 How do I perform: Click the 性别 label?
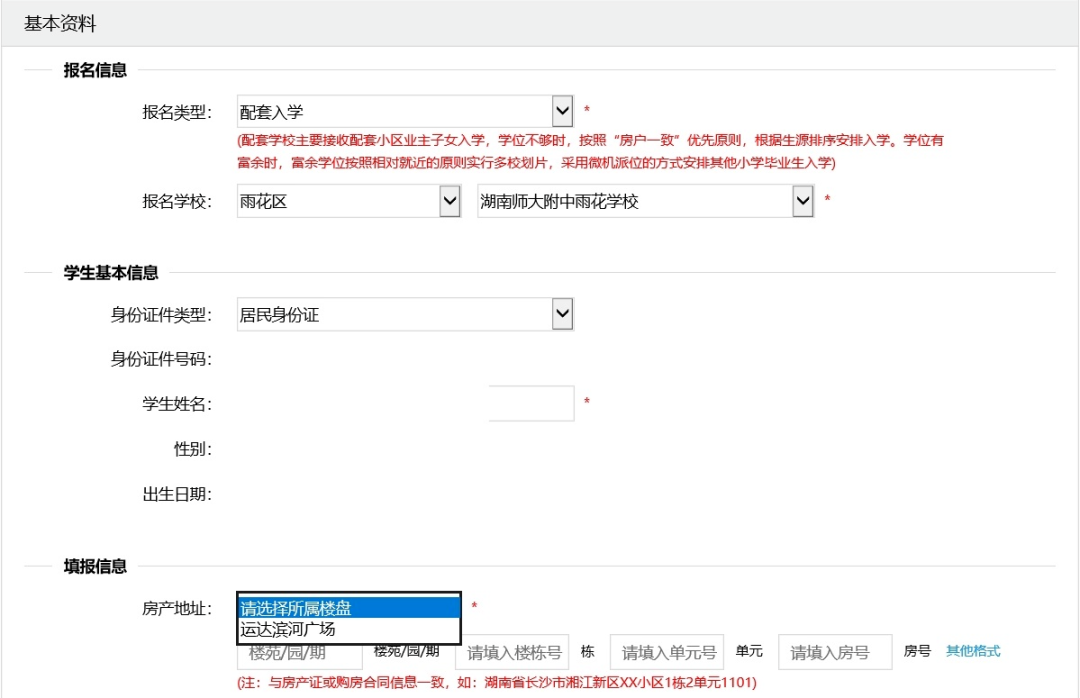pos(193,449)
